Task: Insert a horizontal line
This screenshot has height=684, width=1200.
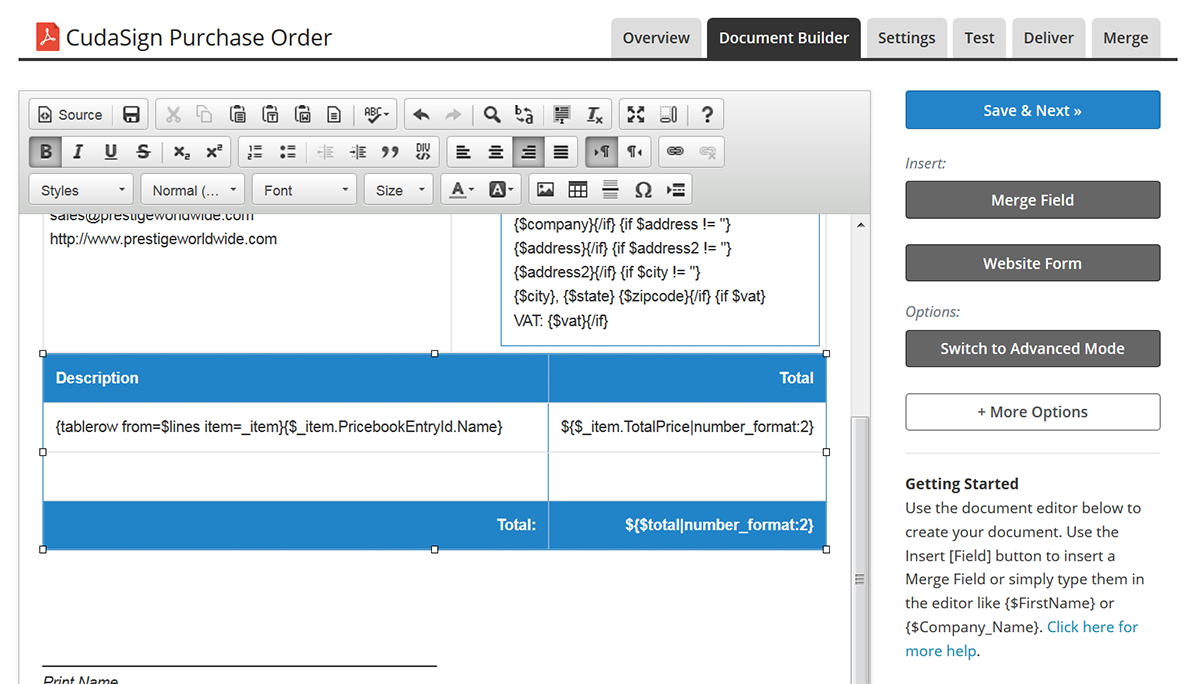Action: [610, 190]
